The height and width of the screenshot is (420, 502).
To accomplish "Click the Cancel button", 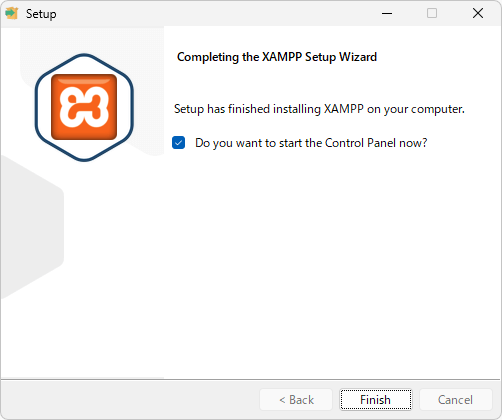I will point(455,399).
